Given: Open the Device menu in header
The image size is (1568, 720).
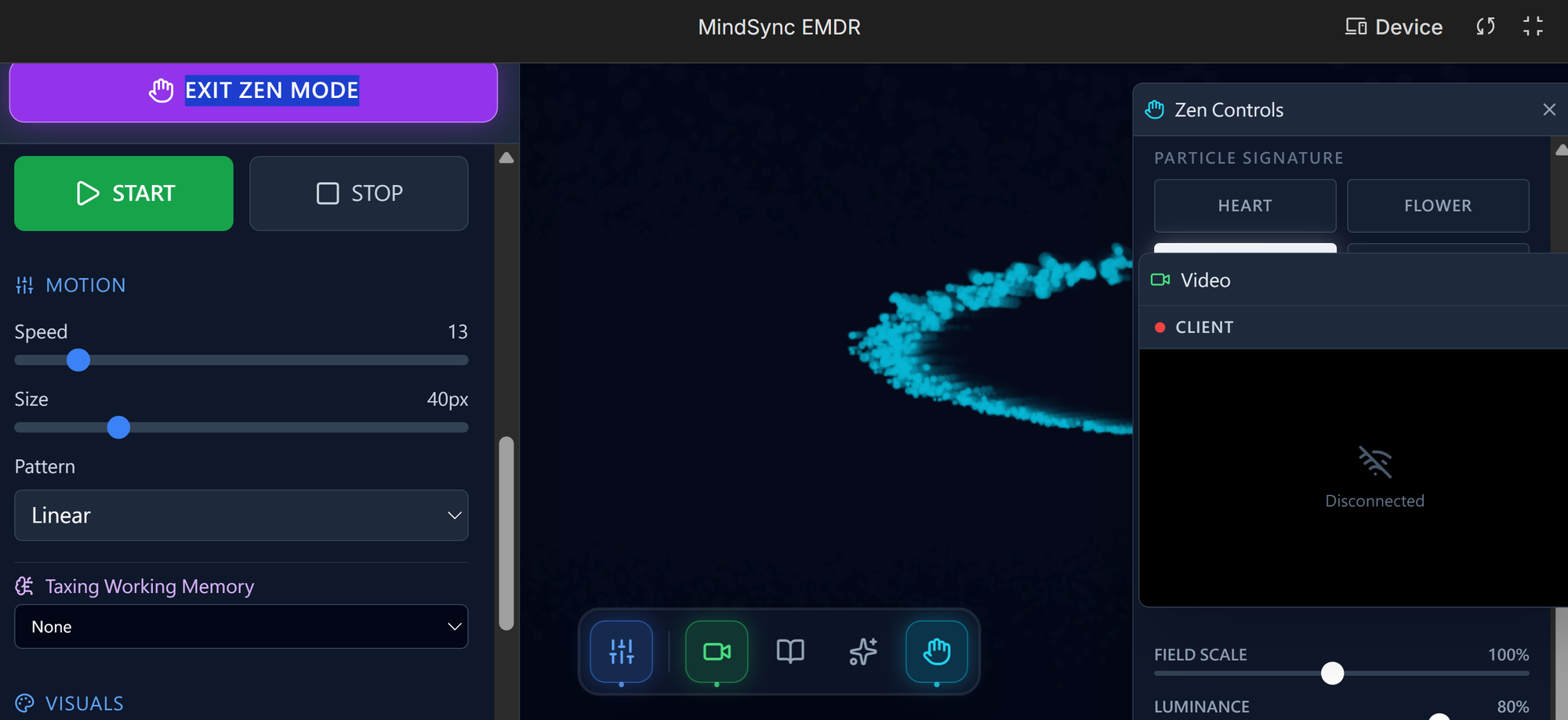Looking at the screenshot, I should click(1394, 27).
